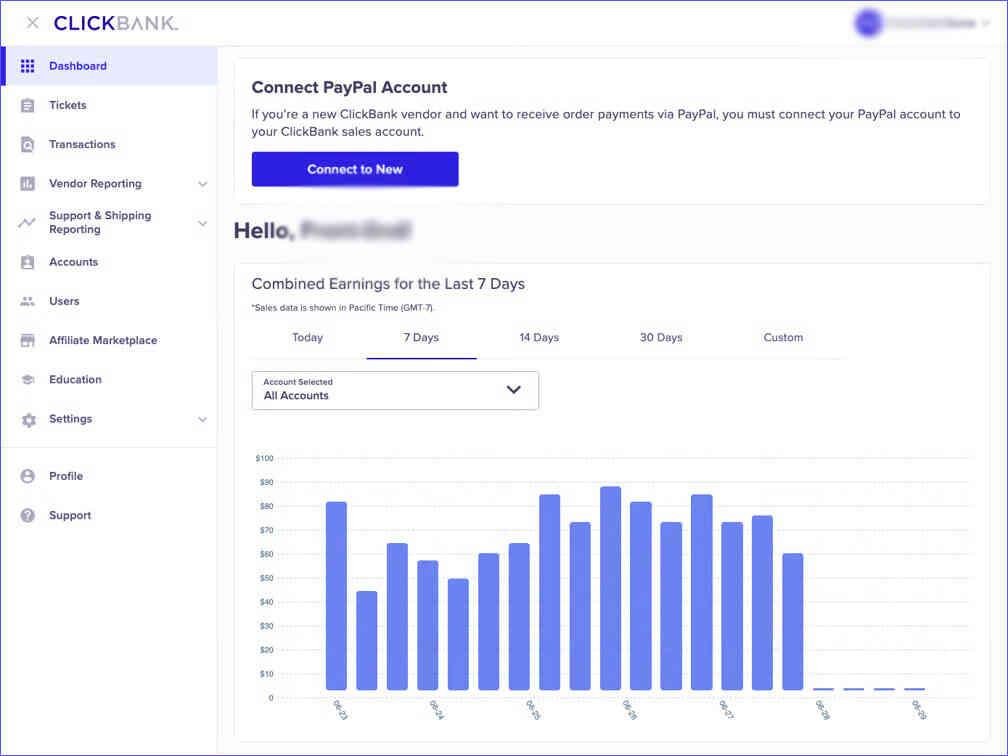Open the All Accounts dropdown

394,390
